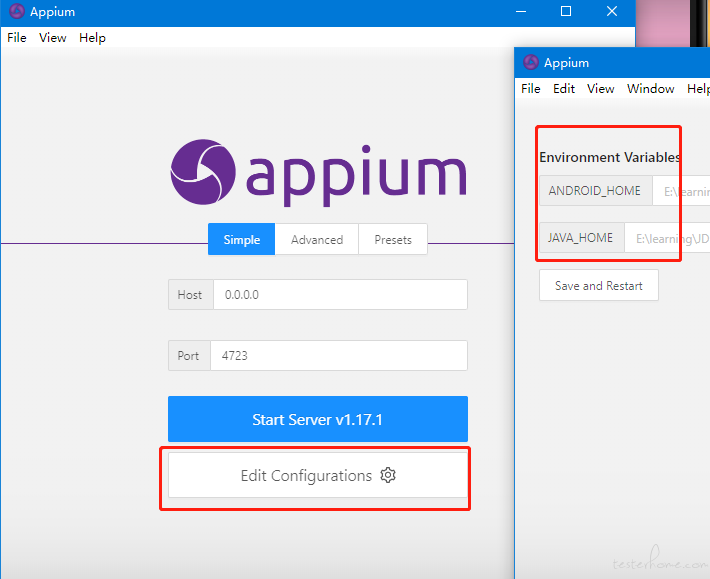
Task: Open File menu in main Appium window
Action: tap(17, 38)
